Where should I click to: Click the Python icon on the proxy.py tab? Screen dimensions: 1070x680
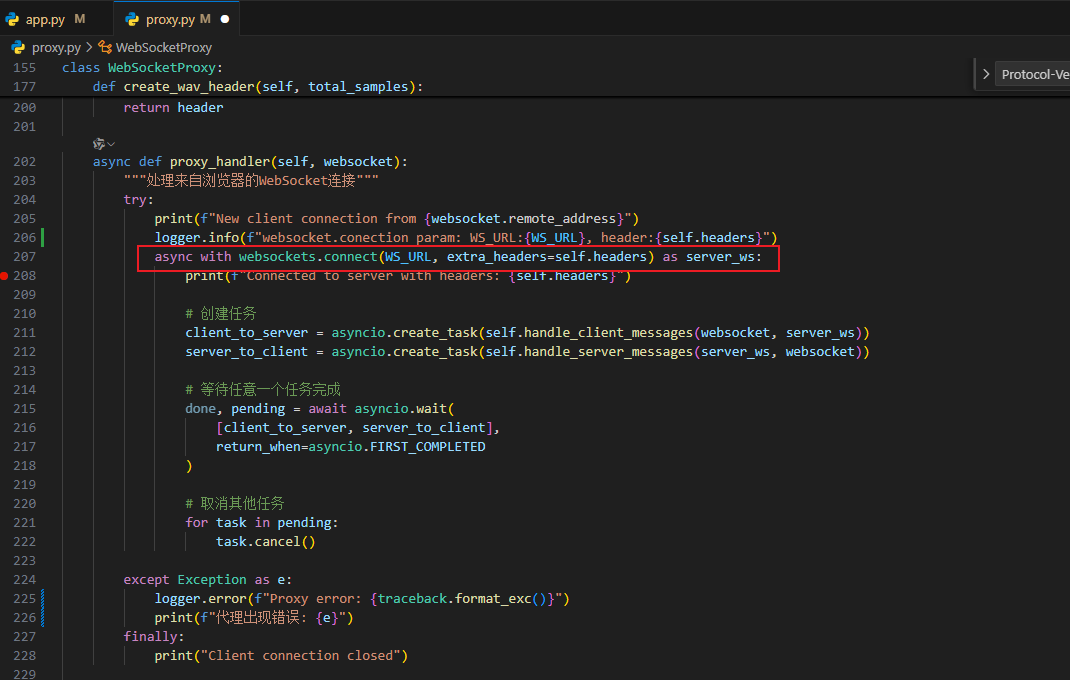pos(131,17)
